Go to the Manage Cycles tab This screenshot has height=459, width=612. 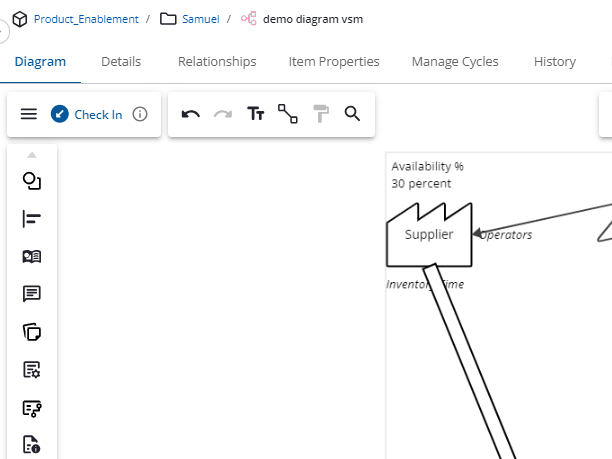pyautogui.click(x=455, y=62)
